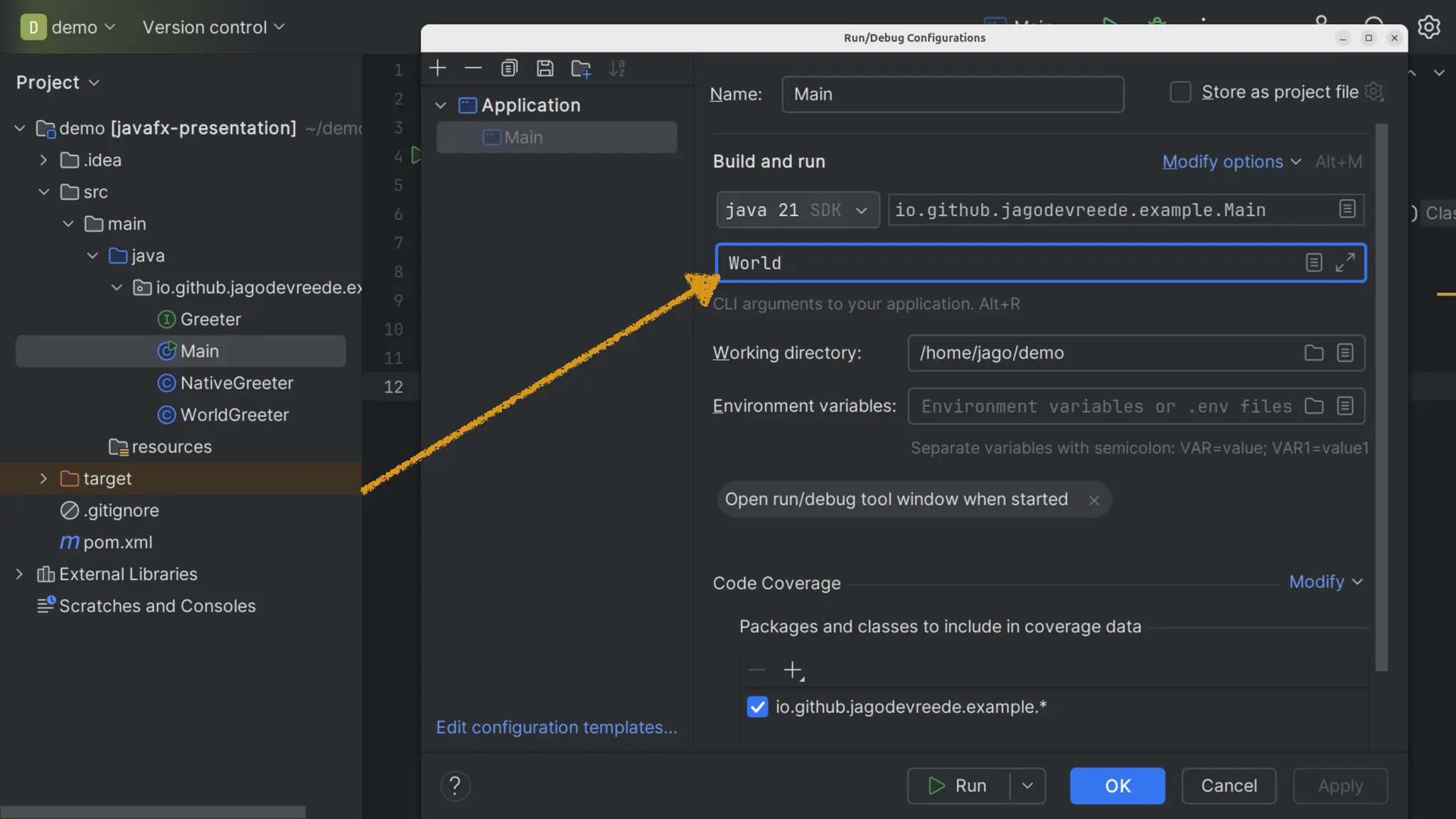
Task: Expand the target folder in the project tree
Action: tap(43, 478)
